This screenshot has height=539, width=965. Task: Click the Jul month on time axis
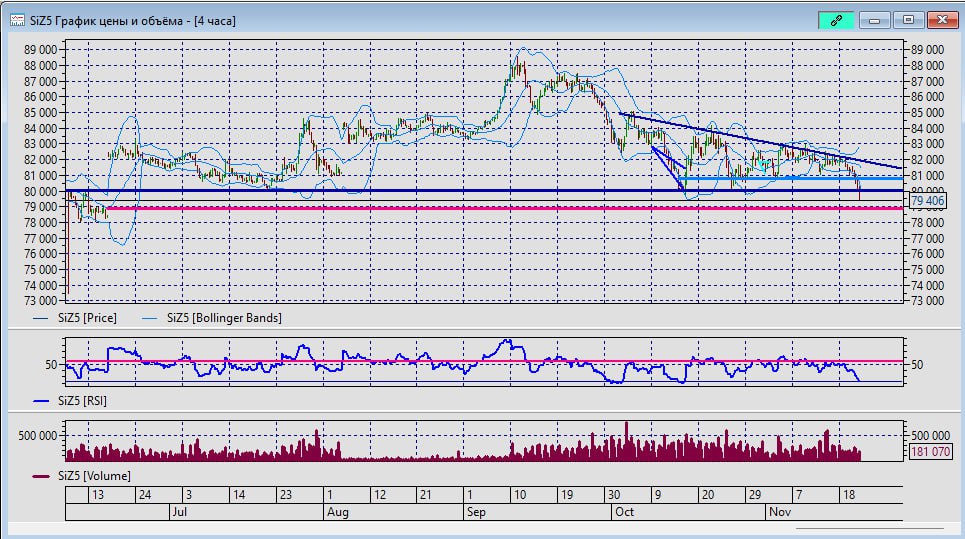pyautogui.click(x=180, y=512)
